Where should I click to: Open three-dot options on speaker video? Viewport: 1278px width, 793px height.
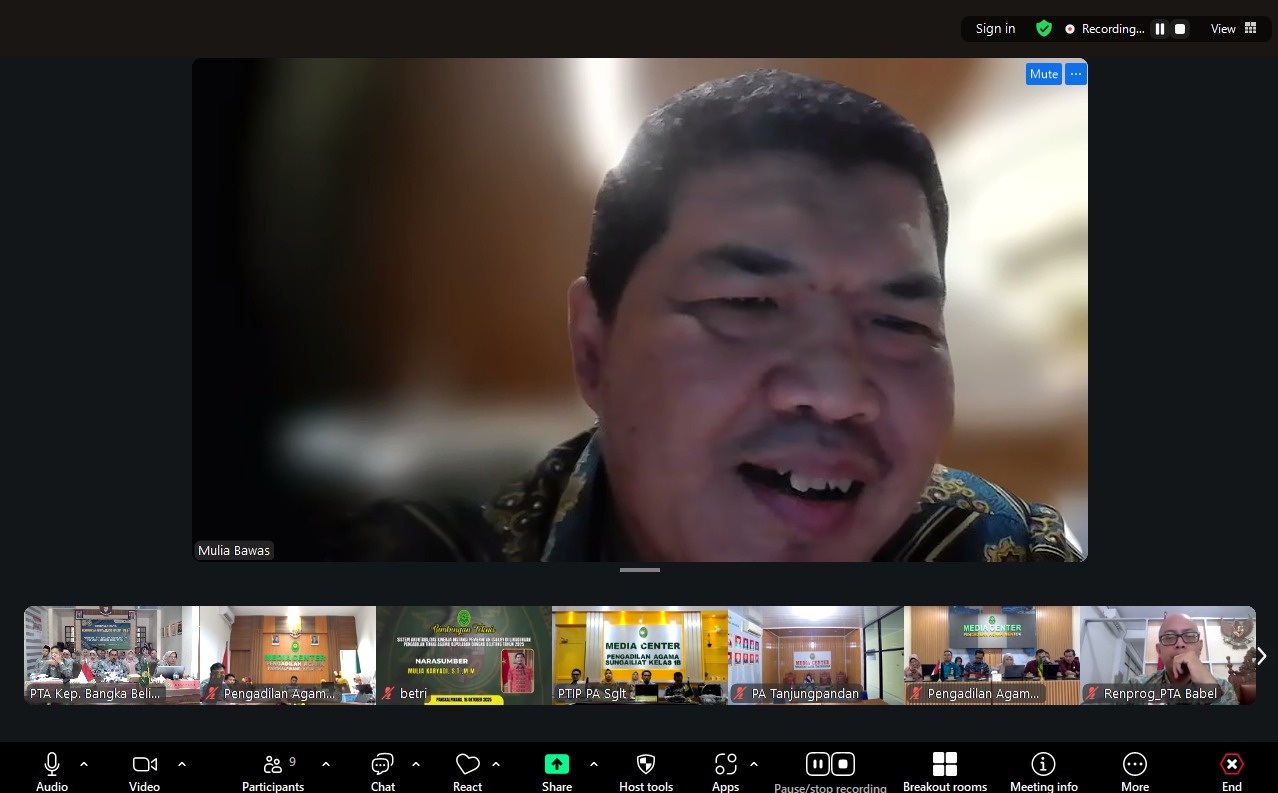click(x=1076, y=74)
